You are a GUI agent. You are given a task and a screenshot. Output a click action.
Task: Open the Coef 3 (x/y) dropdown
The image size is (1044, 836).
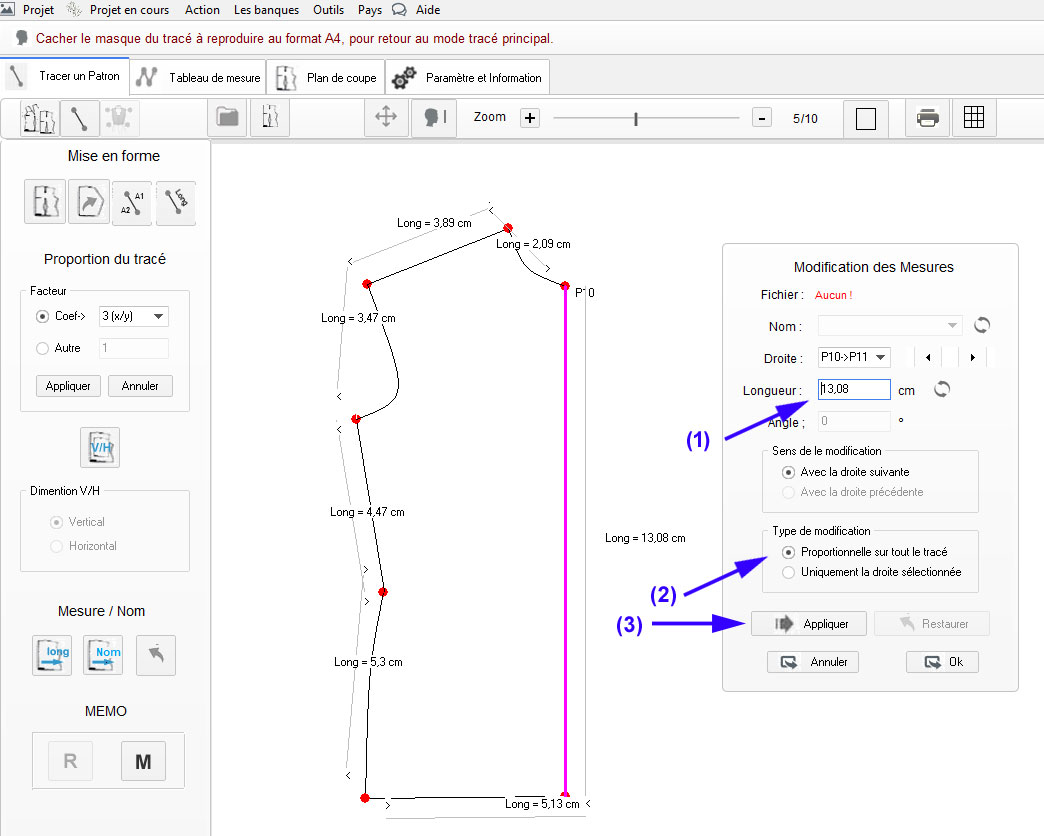(134, 317)
